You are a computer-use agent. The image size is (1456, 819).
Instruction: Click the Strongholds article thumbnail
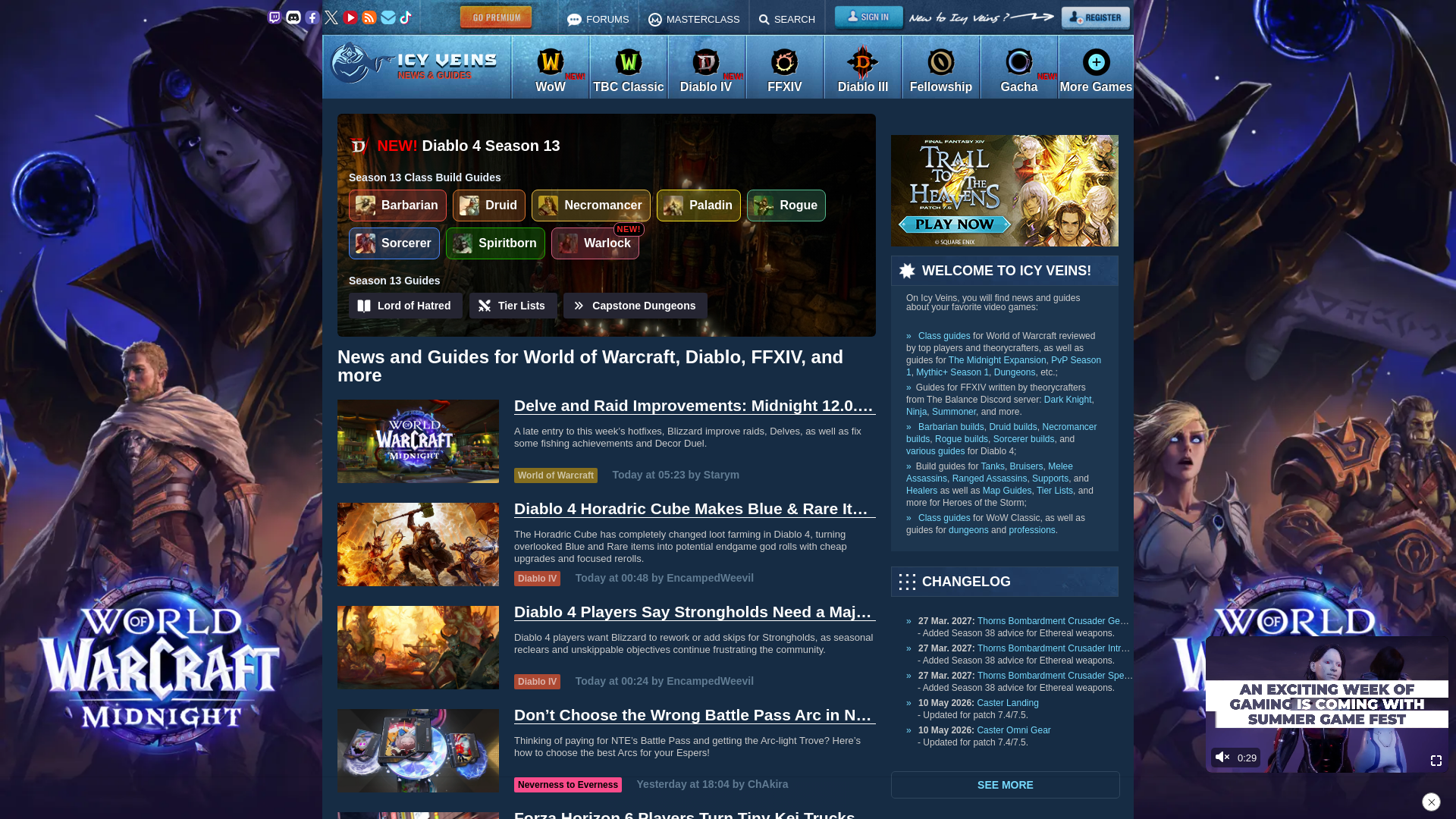click(x=418, y=648)
